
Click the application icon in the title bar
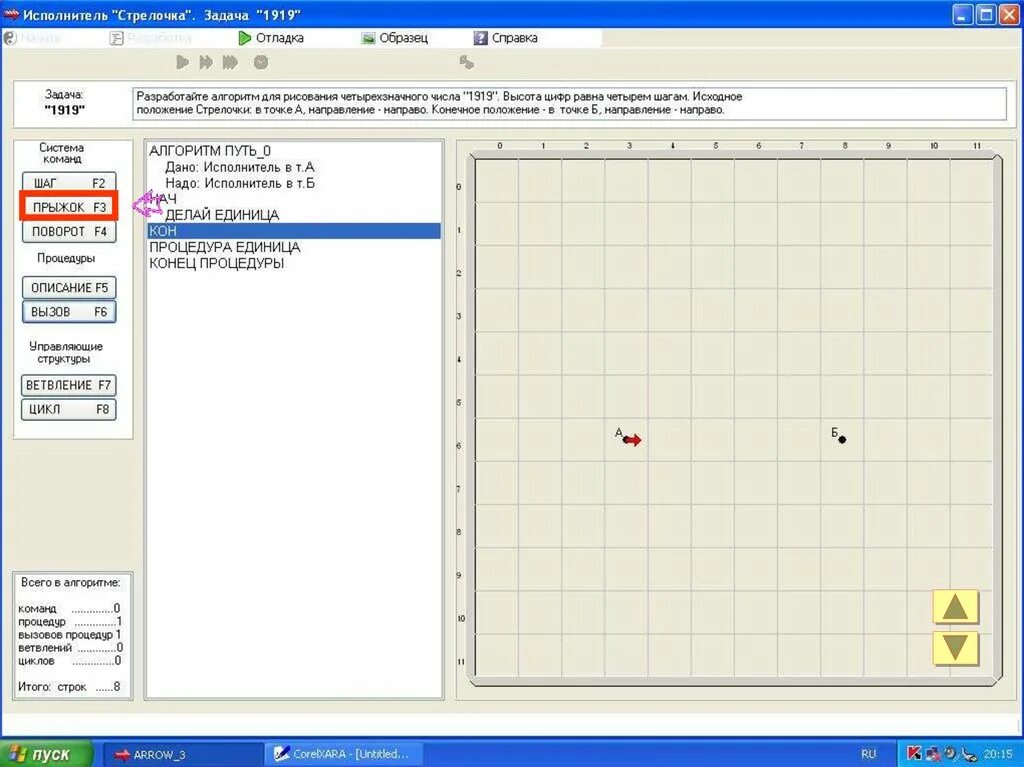tap(11, 14)
